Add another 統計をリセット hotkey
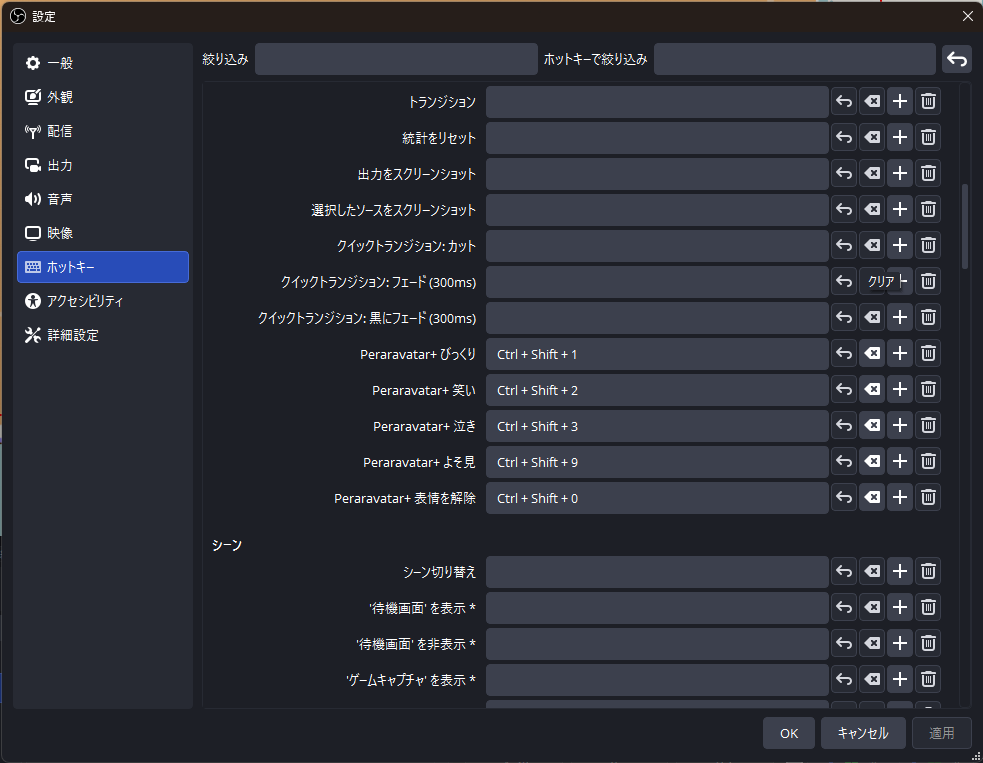983x763 pixels. tap(900, 137)
